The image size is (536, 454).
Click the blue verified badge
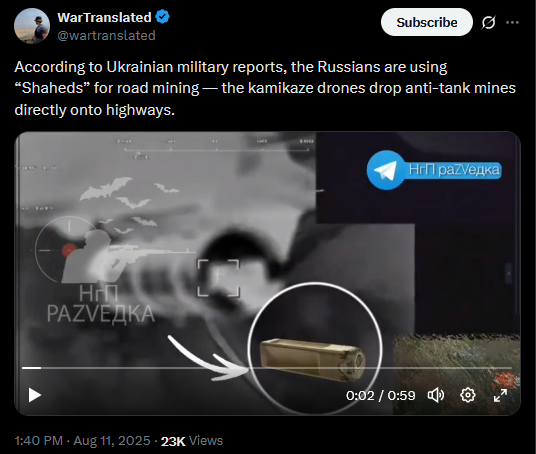tap(162, 17)
